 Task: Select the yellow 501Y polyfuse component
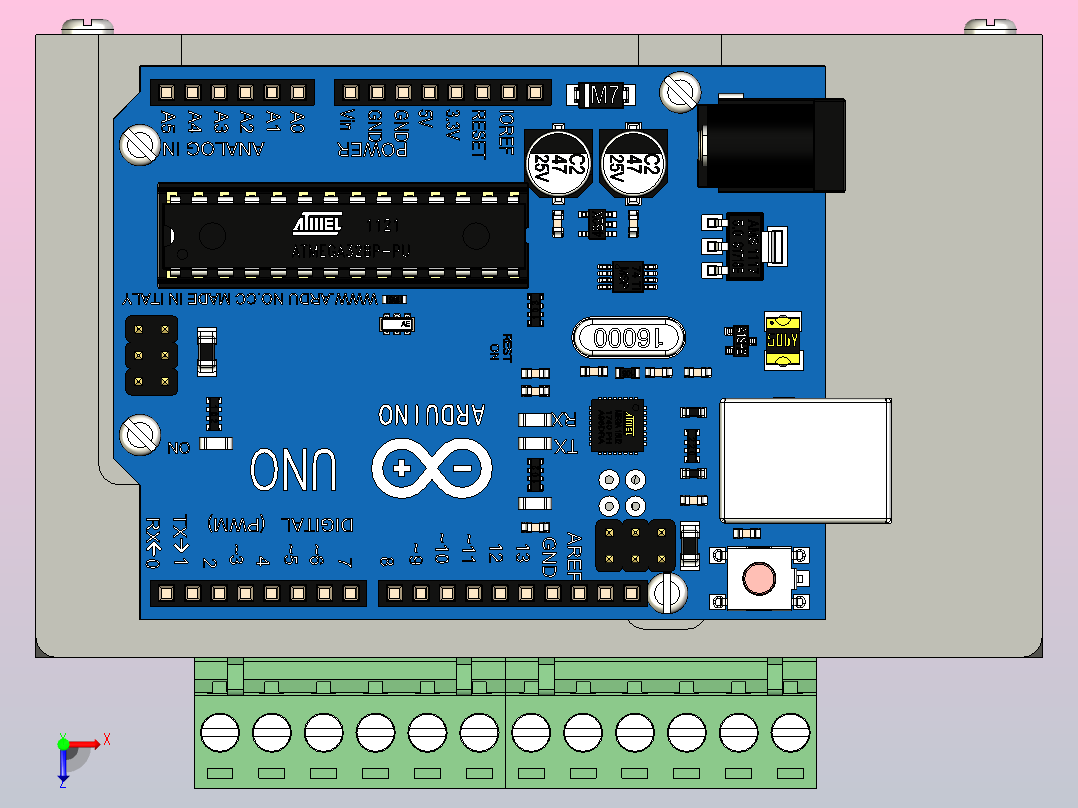783,340
